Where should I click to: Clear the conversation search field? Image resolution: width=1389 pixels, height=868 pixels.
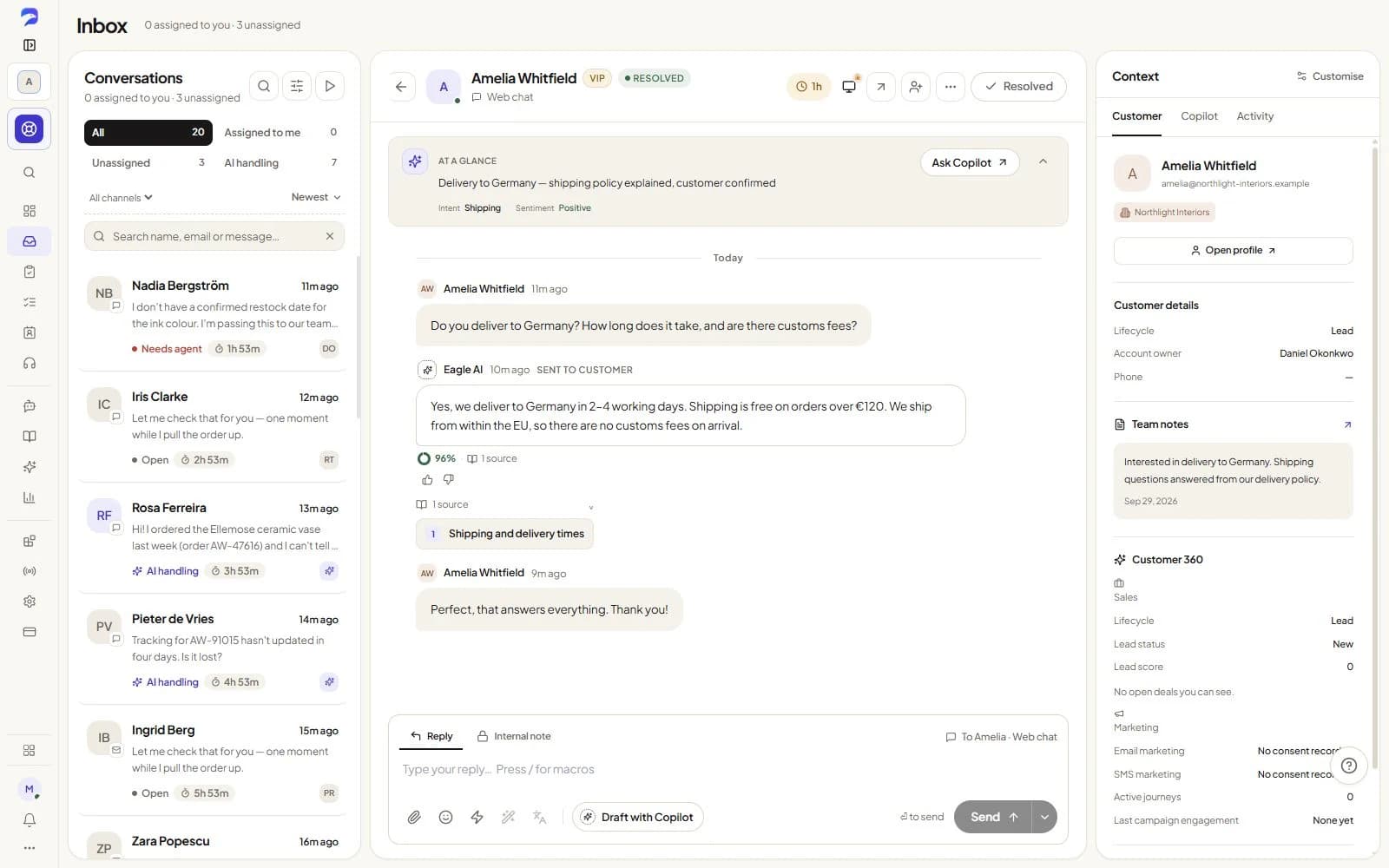pos(330,236)
